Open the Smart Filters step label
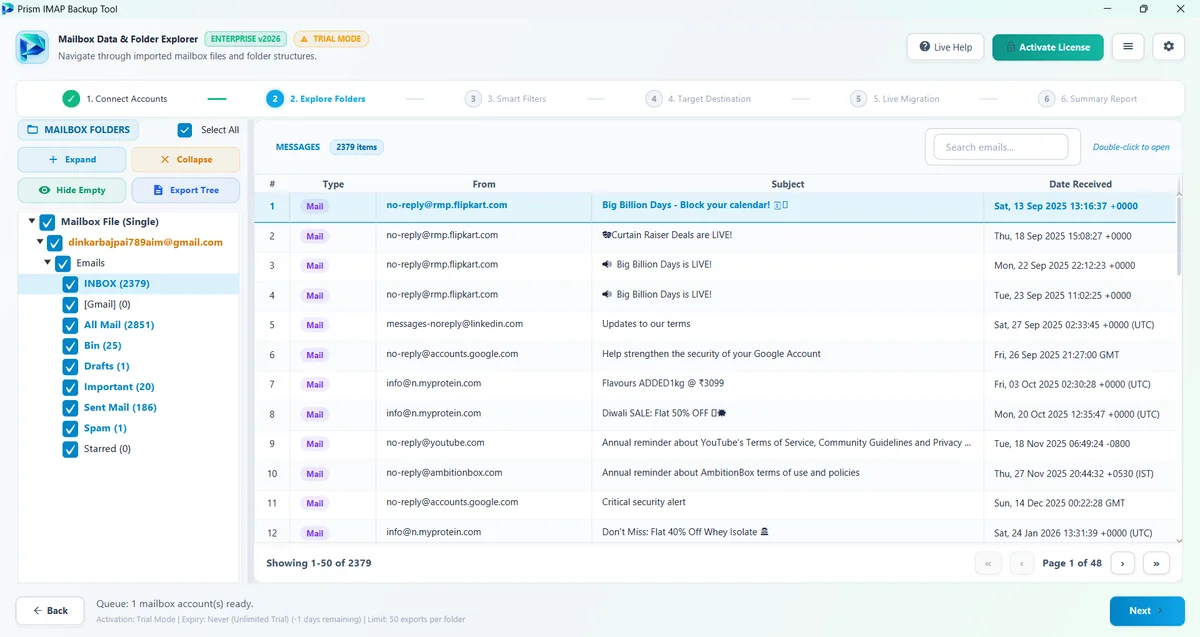This screenshot has width=1200, height=637. (x=516, y=99)
